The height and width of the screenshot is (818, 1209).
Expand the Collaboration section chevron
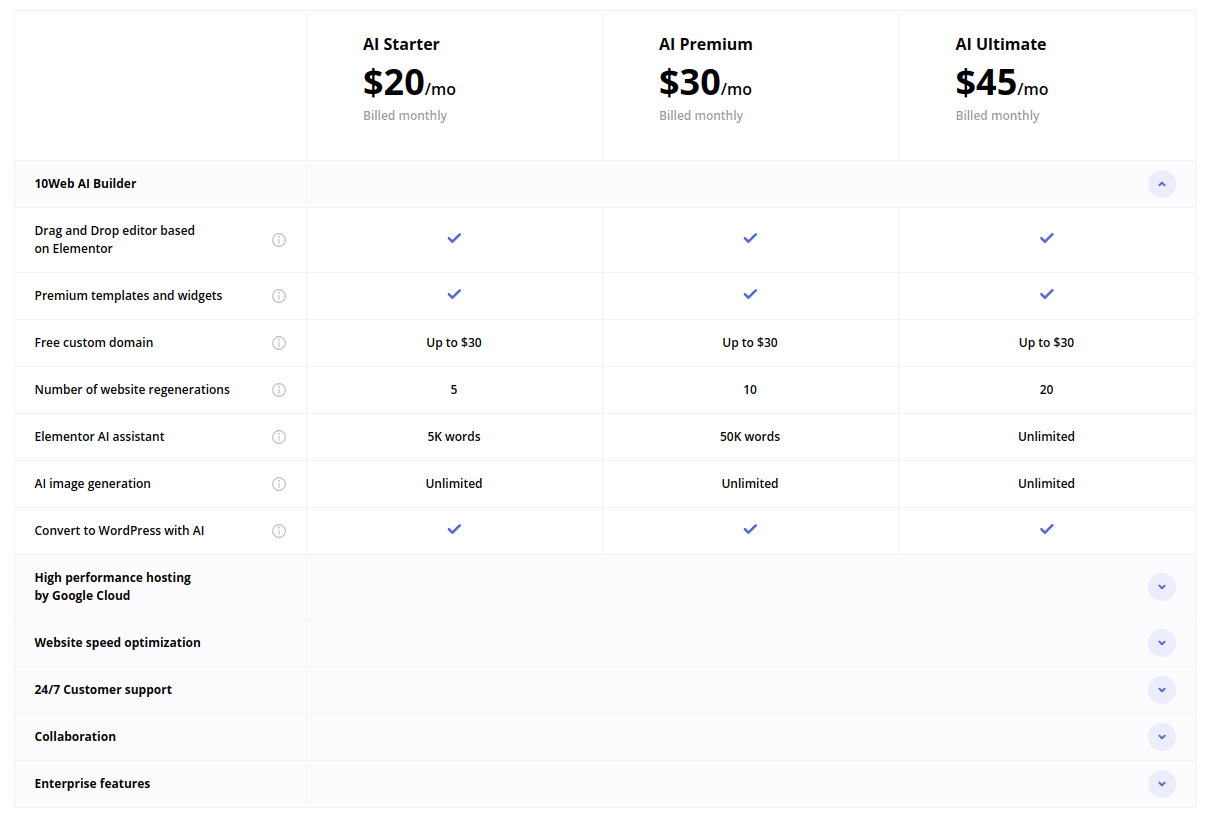coord(1161,737)
